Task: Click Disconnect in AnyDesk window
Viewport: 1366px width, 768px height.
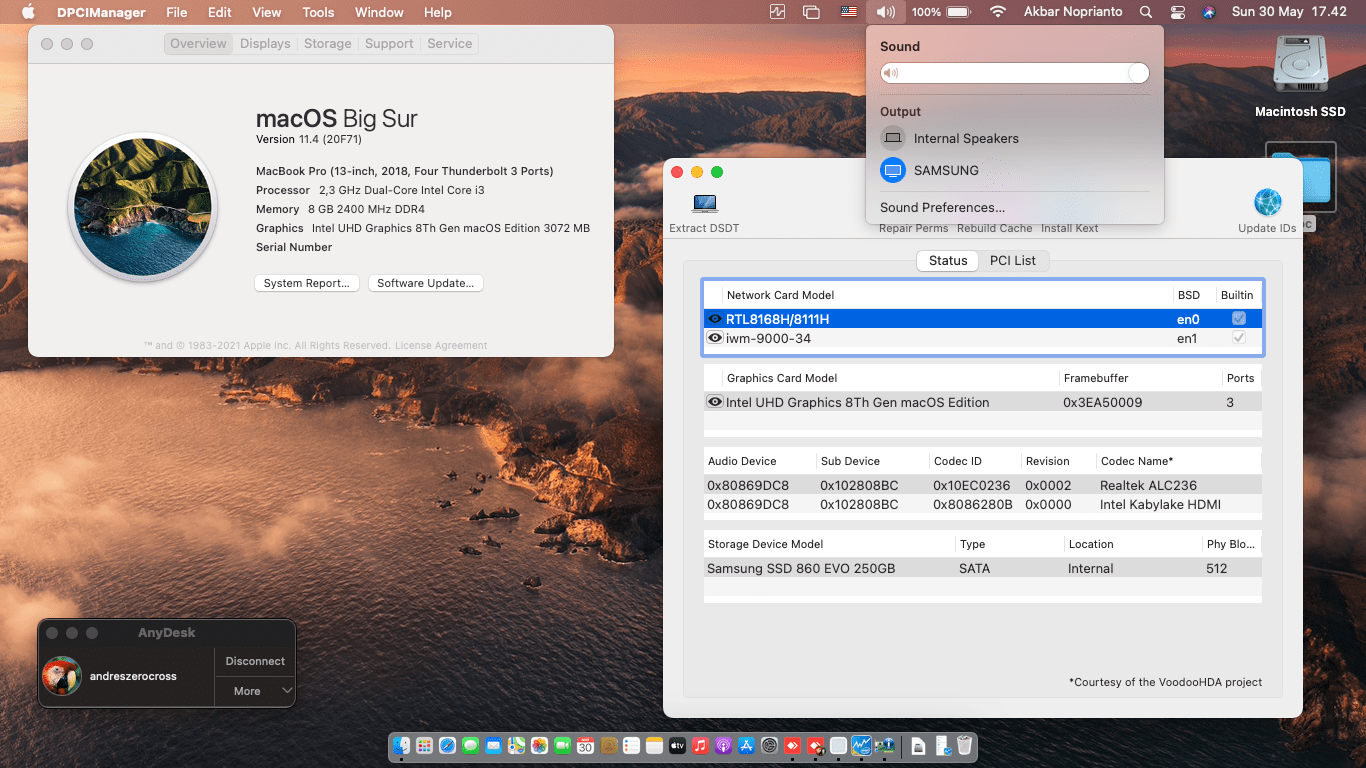Action: (x=255, y=661)
